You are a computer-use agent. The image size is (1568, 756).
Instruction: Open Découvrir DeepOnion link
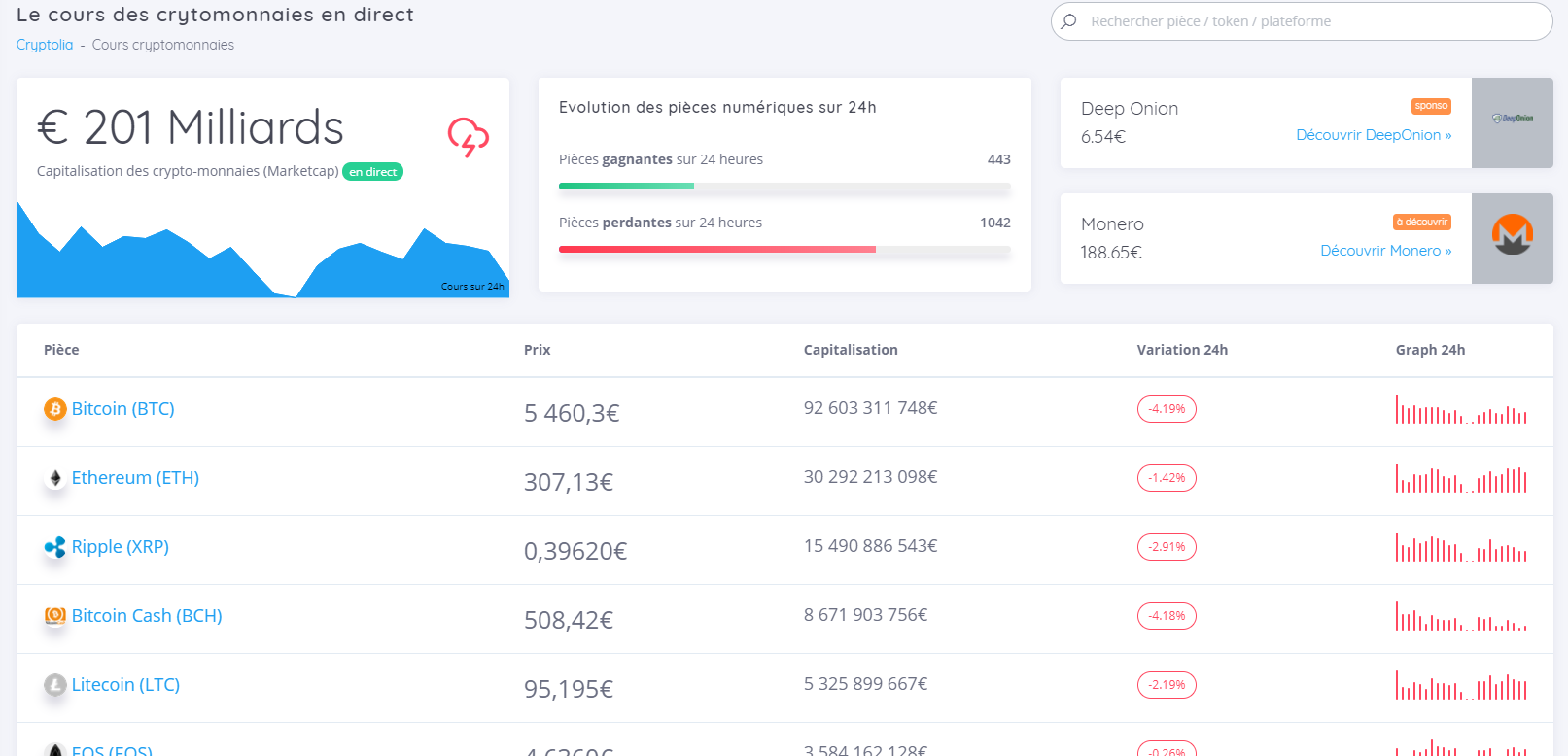pos(1374,135)
